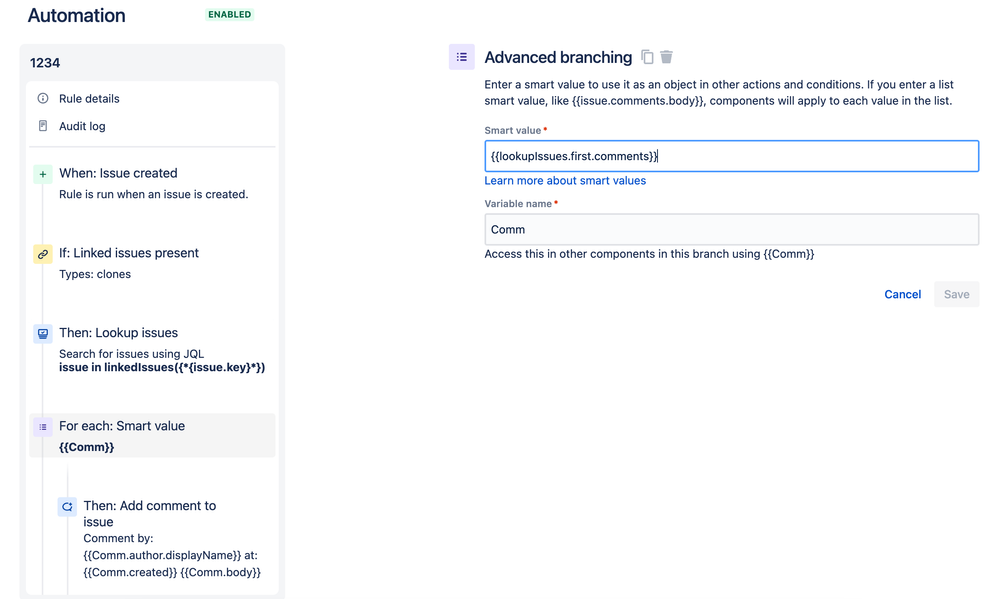Open the When: Issue created trigger component

pyautogui.click(x=120, y=173)
